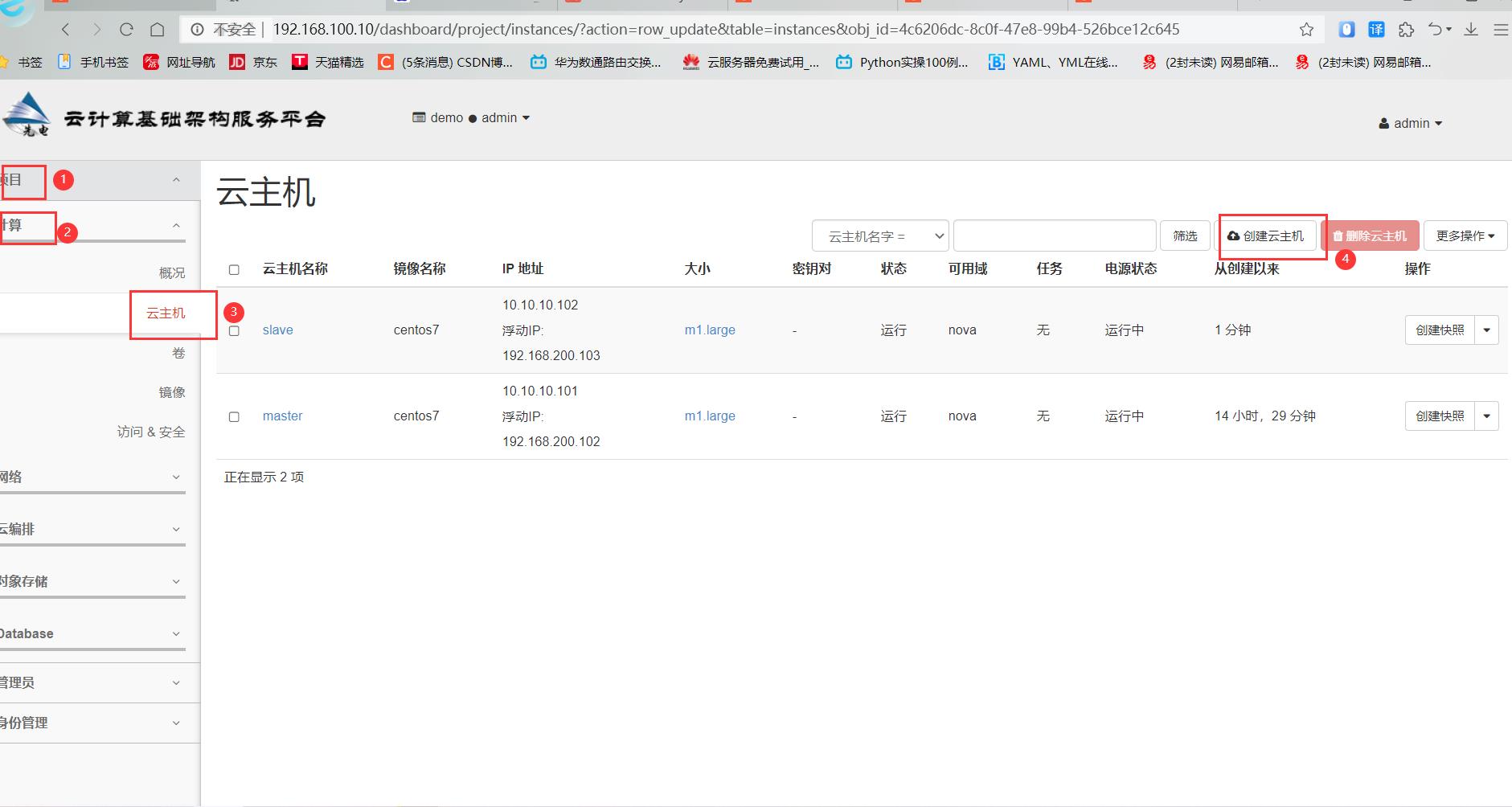The height and width of the screenshot is (807, 1512).
Task: Open the master instance link
Action: pyautogui.click(x=283, y=416)
